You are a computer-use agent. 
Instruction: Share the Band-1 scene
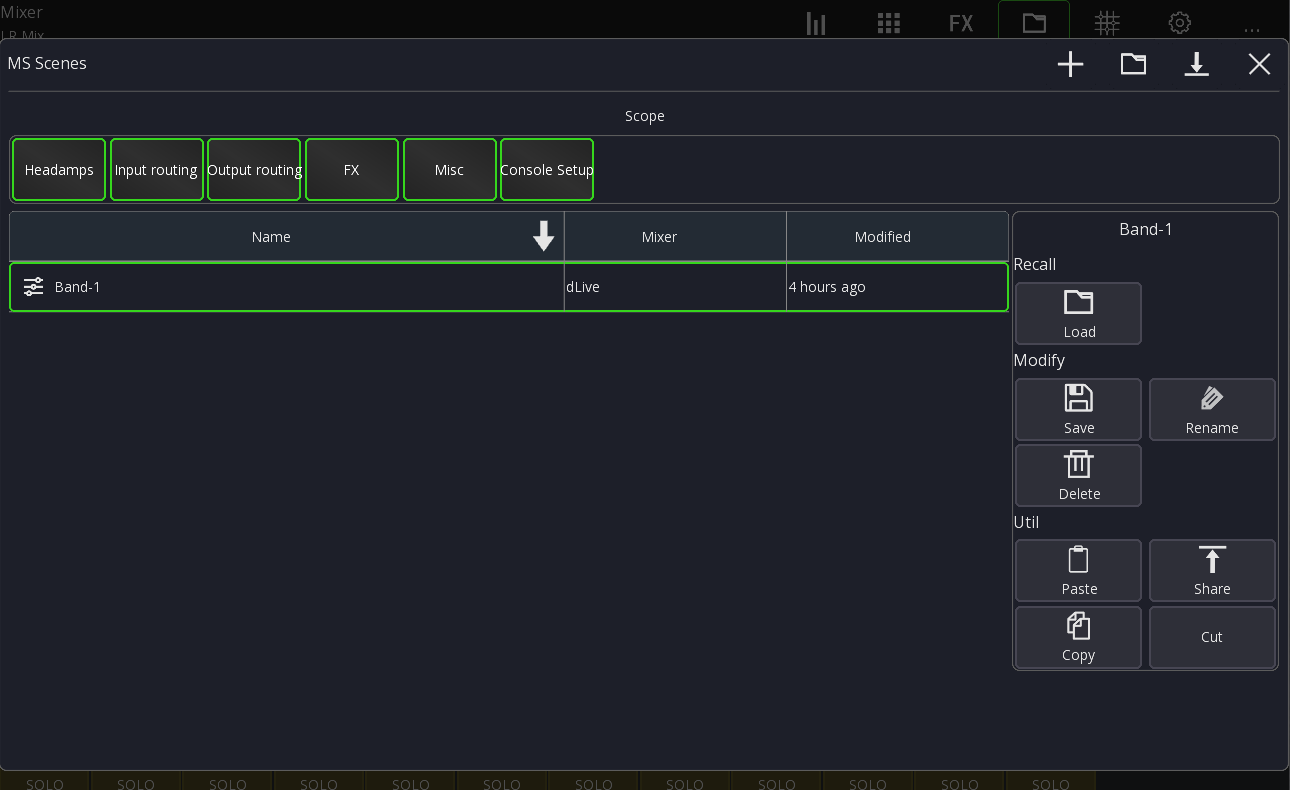click(x=1212, y=571)
